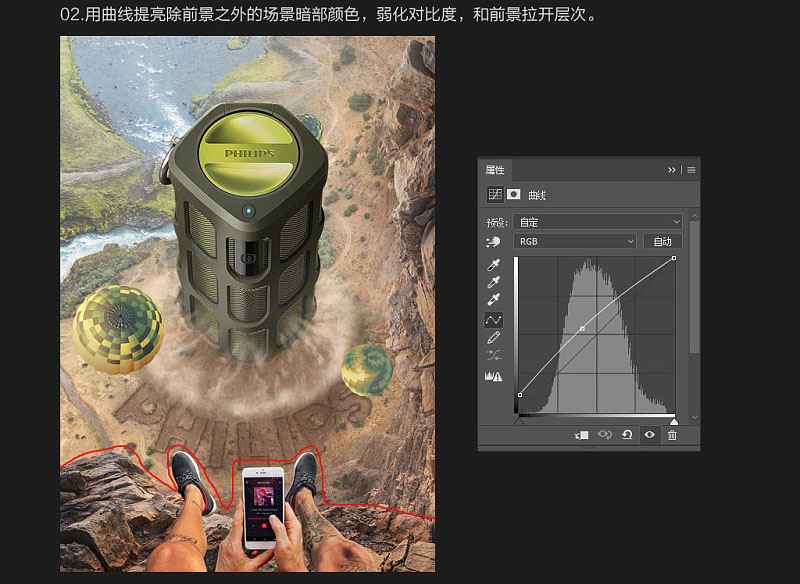
Task: Click the 自动 auto-adjust button
Action: click(665, 241)
